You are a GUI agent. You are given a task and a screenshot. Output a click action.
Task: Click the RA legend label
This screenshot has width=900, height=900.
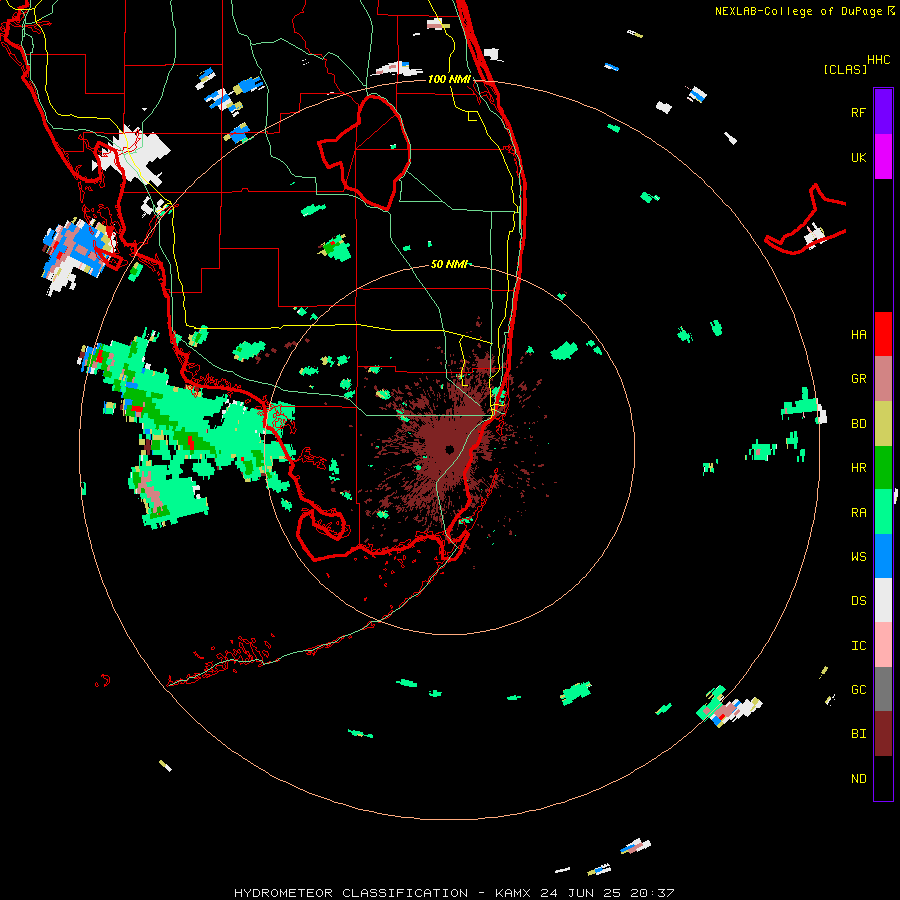point(858,513)
